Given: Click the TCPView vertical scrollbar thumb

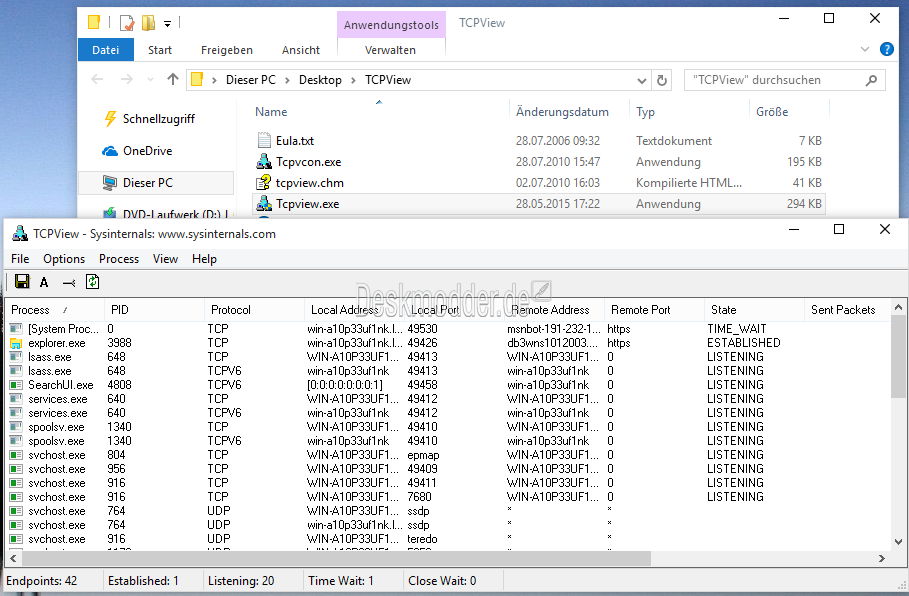Looking at the screenshot, I should coord(898,357).
